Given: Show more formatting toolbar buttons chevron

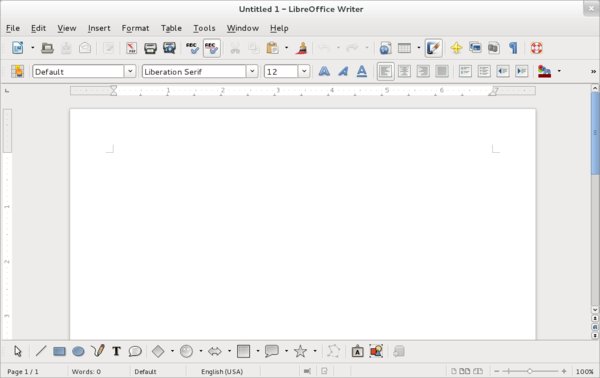Looking at the screenshot, I should [593, 72].
